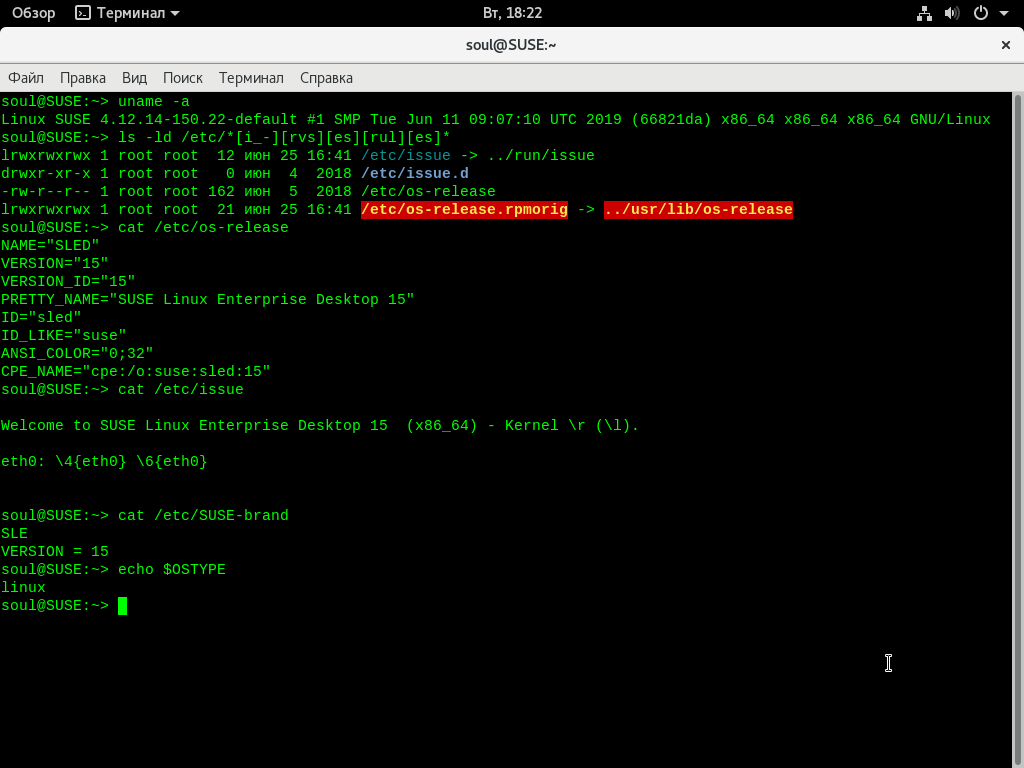This screenshot has width=1024, height=768.
Task: Open the Файл menu
Action: (x=26, y=78)
